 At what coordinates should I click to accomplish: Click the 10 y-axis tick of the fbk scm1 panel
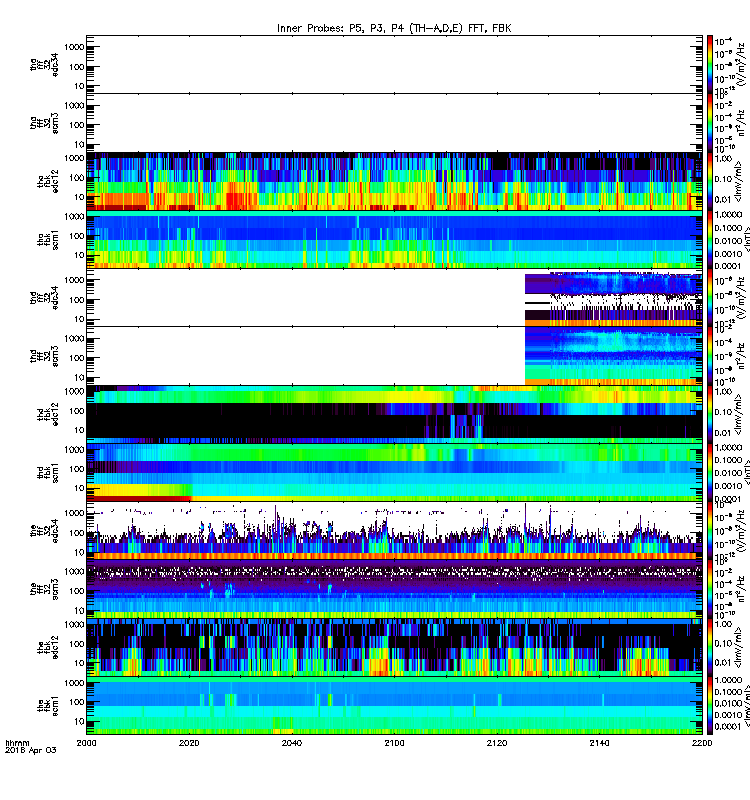click(x=79, y=721)
